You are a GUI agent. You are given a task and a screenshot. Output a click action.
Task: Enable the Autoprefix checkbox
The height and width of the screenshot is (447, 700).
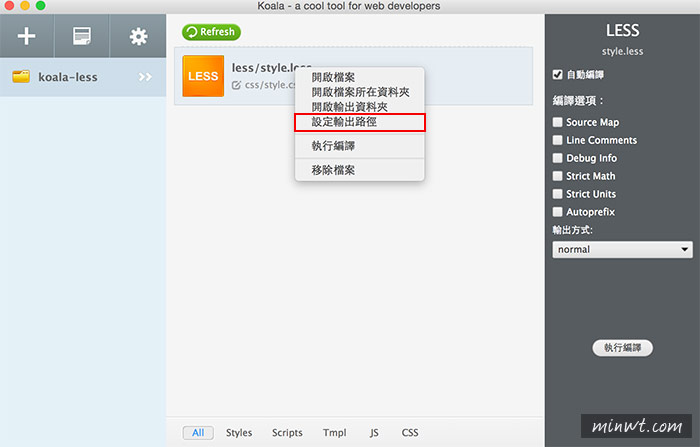(557, 212)
